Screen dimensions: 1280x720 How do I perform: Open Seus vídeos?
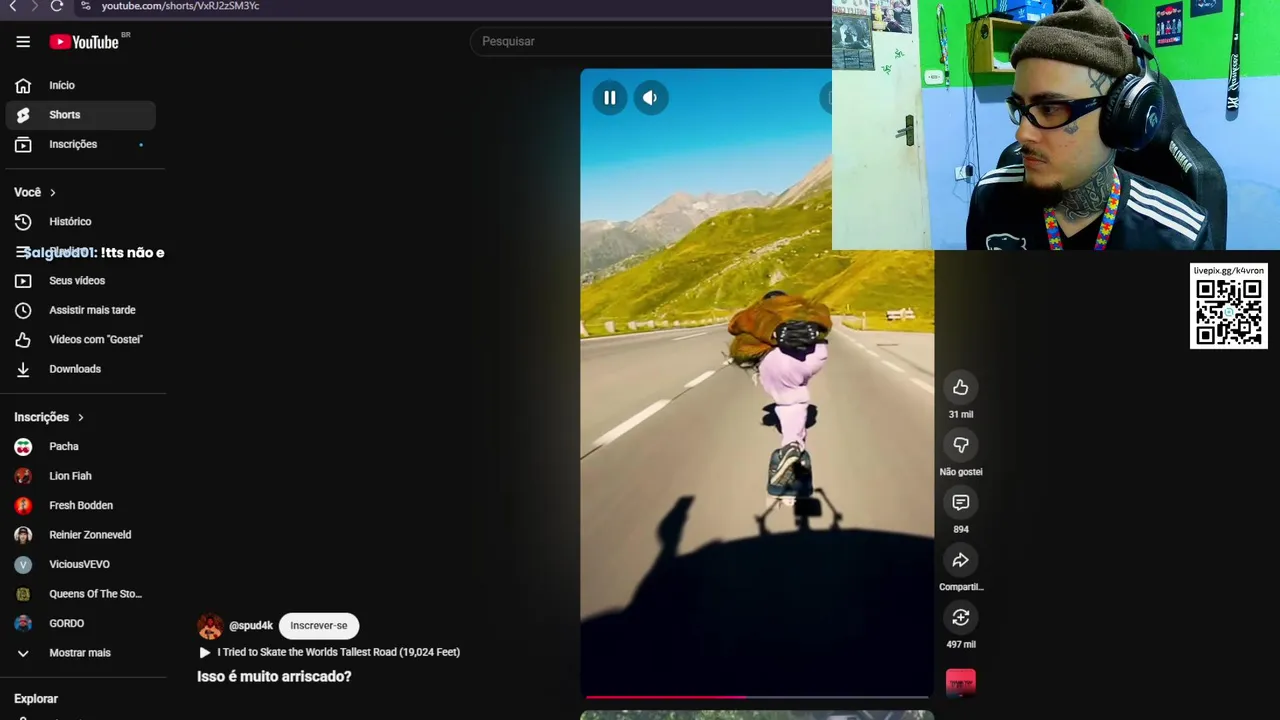(x=81, y=280)
